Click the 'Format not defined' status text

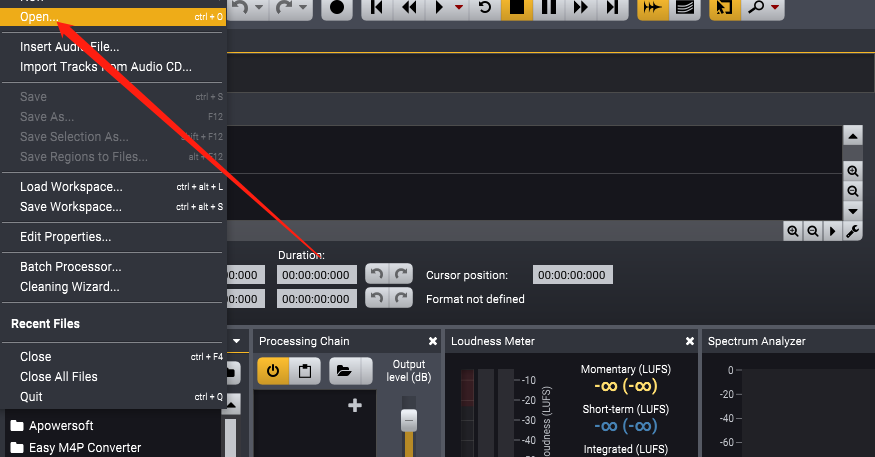pyautogui.click(x=475, y=299)
